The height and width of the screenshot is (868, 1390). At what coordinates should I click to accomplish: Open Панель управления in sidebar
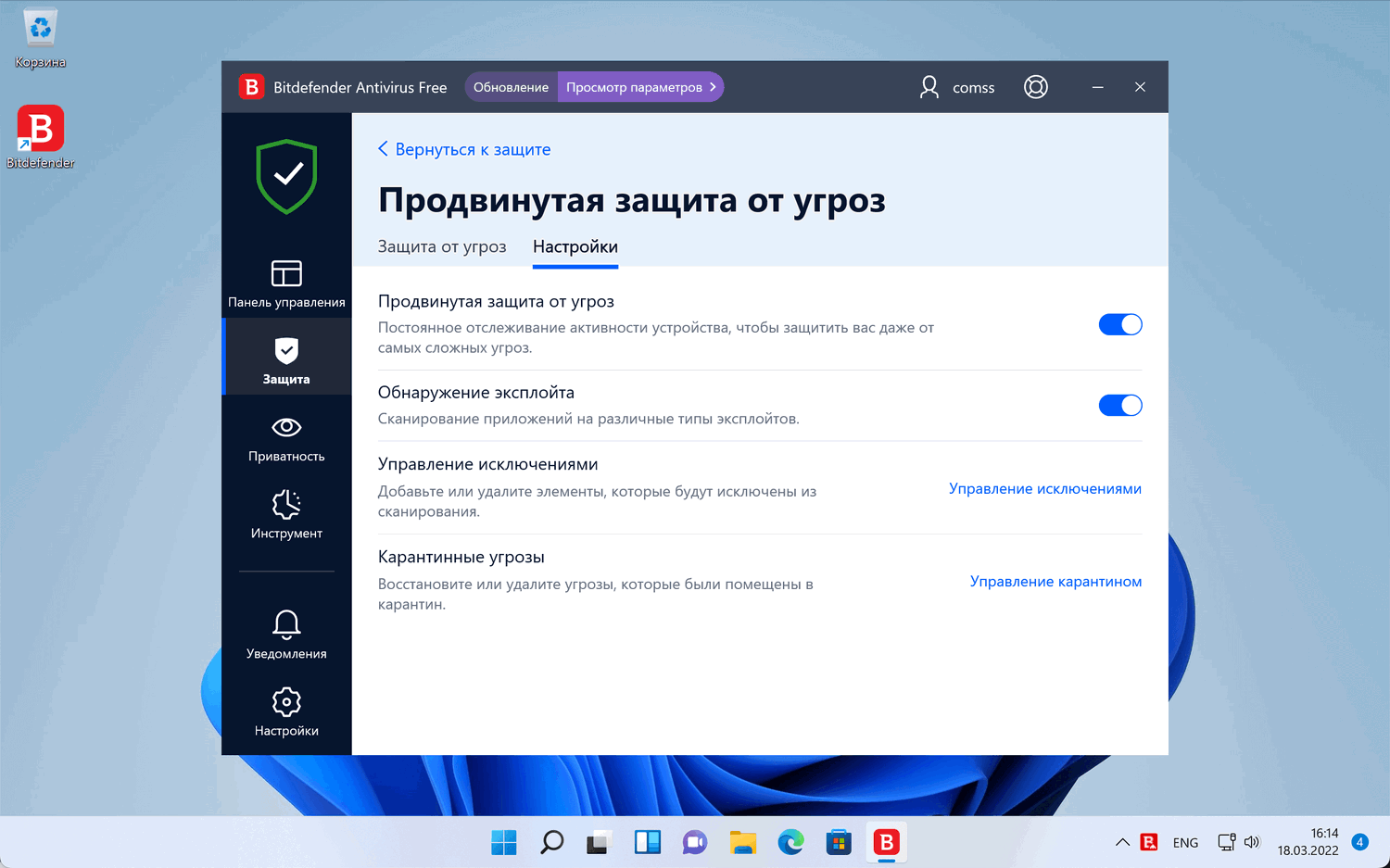pyautogui.click(x=286, y=284)
